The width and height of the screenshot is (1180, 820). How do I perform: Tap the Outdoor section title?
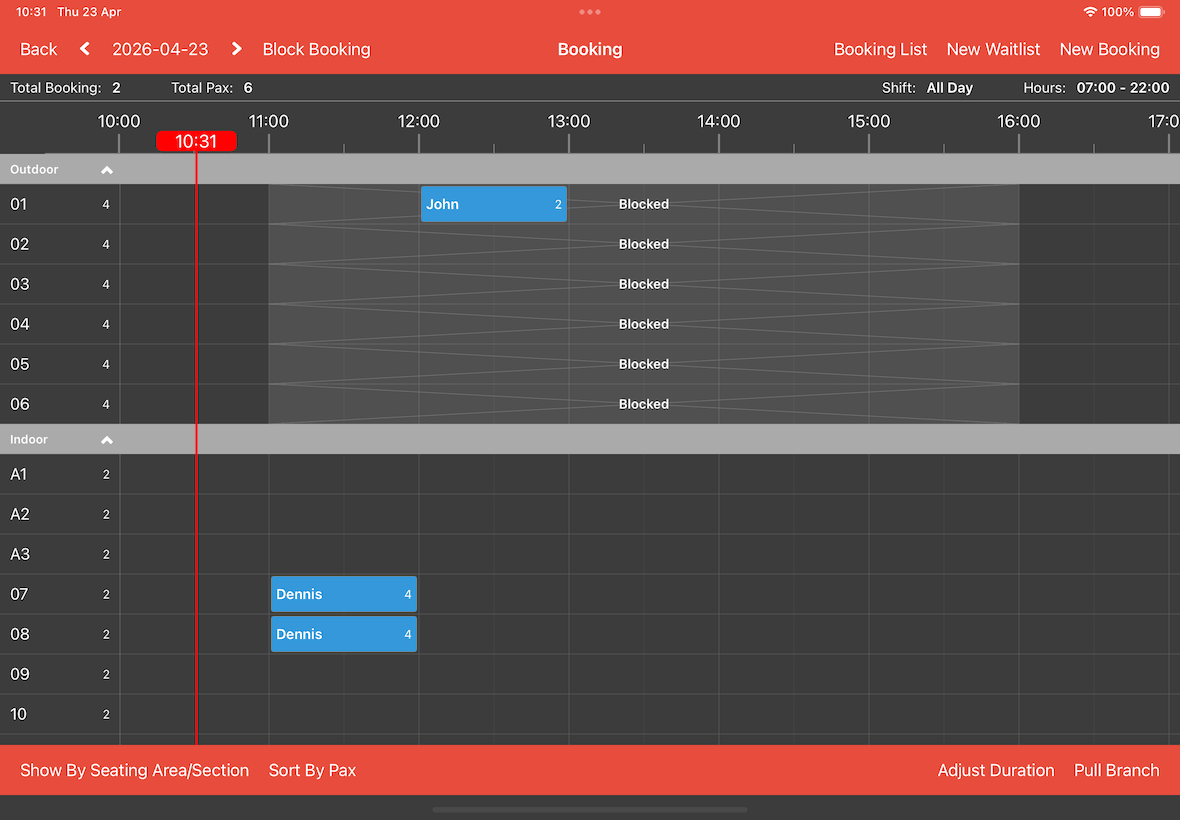tap(34, 169)
